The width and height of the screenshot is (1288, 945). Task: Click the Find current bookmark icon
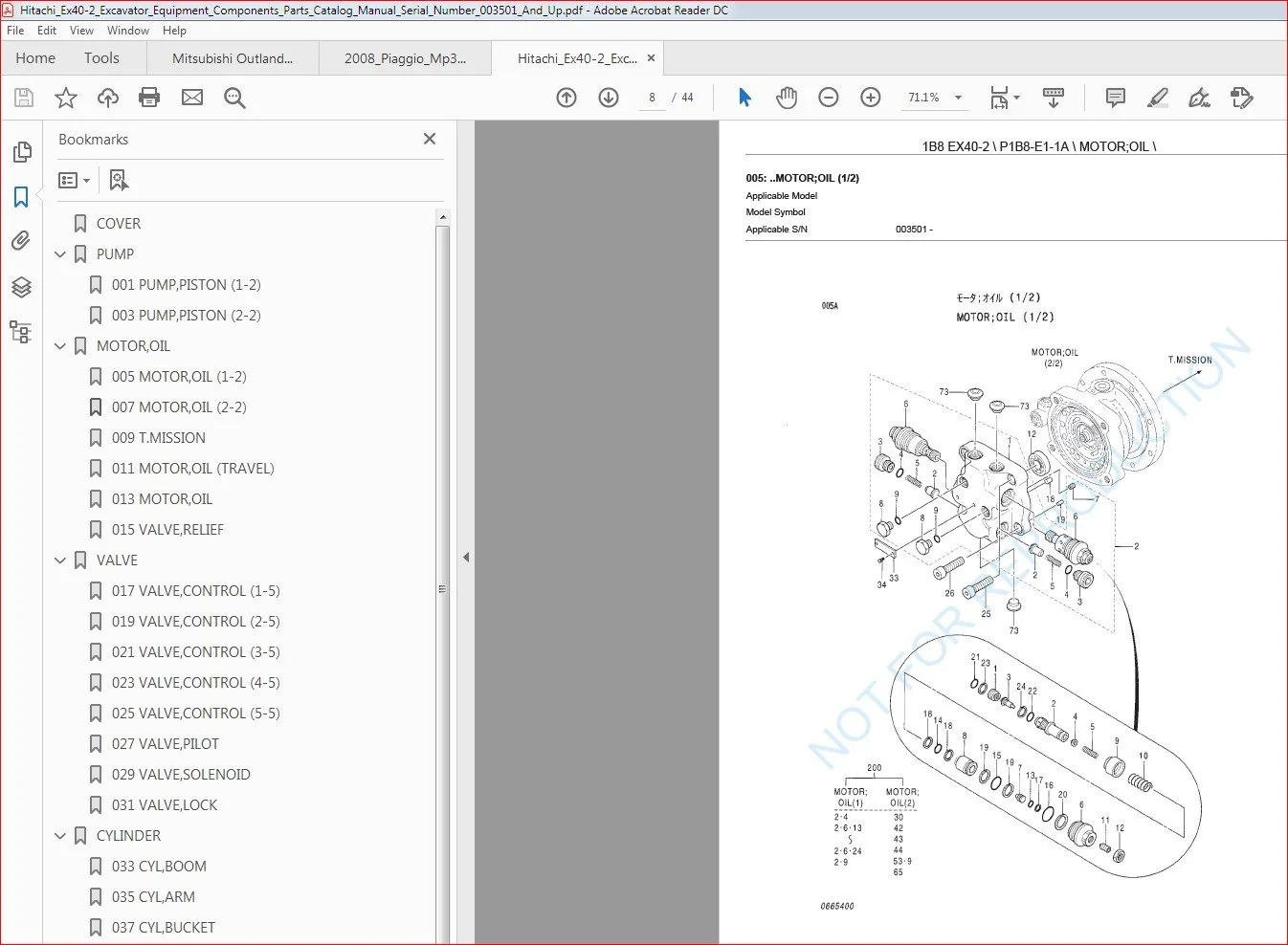click(119, 180)
